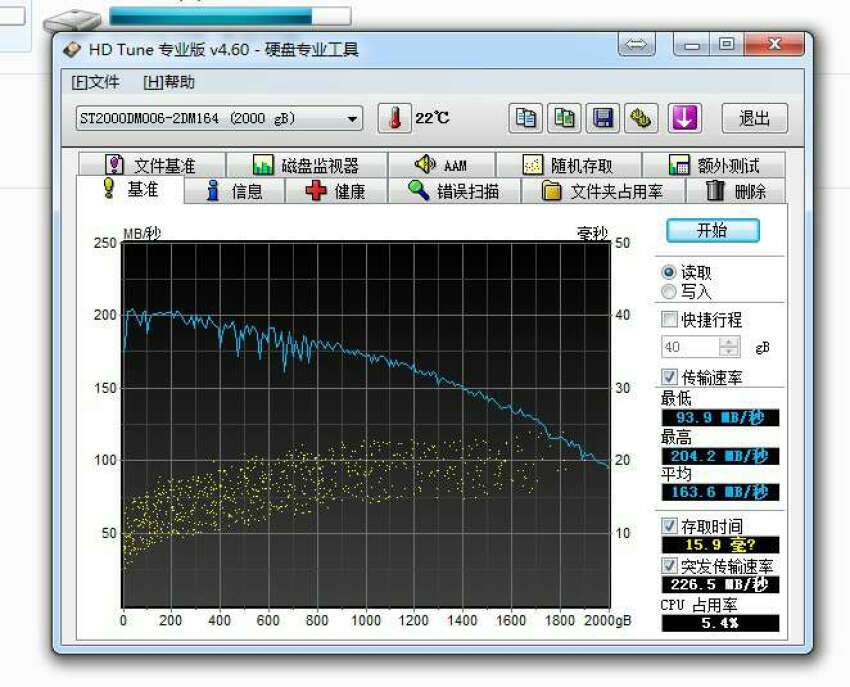
Task: Click the short stroke gB input field
Action: coord(691,347)
